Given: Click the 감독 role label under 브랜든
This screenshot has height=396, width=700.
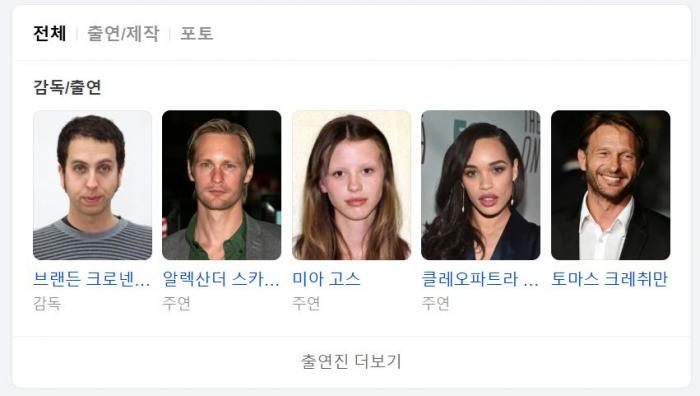Looking at the screenshot, I should point(47,304).
